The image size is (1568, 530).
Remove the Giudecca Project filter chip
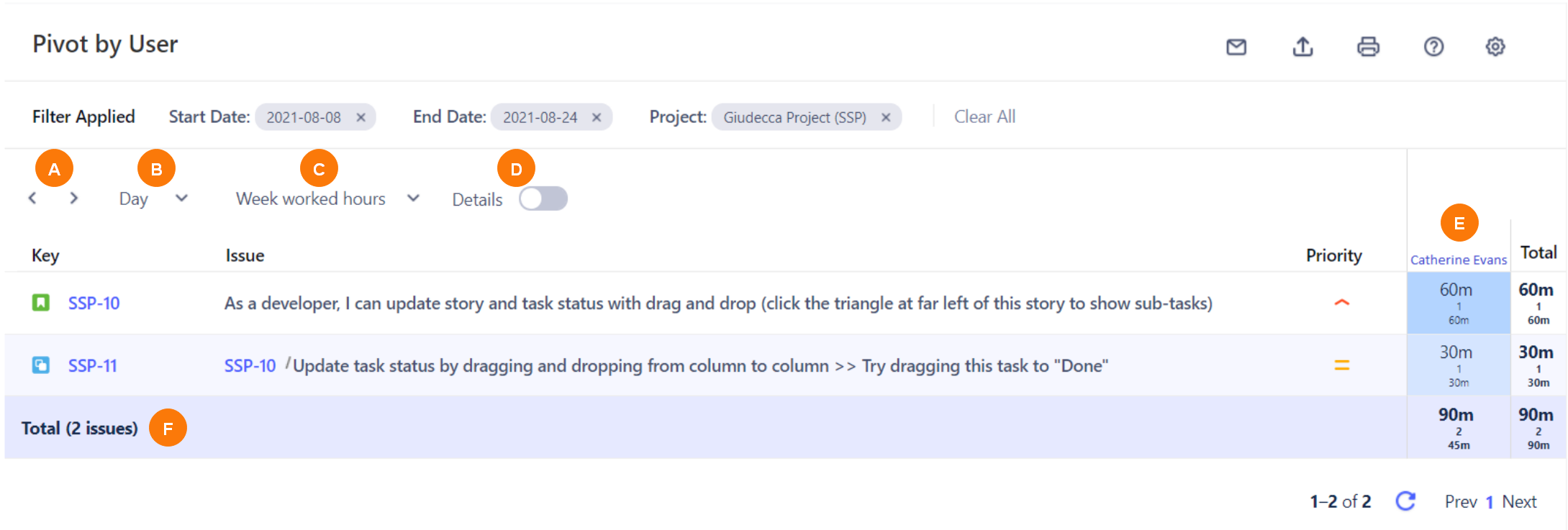click(x=886, y=117)
